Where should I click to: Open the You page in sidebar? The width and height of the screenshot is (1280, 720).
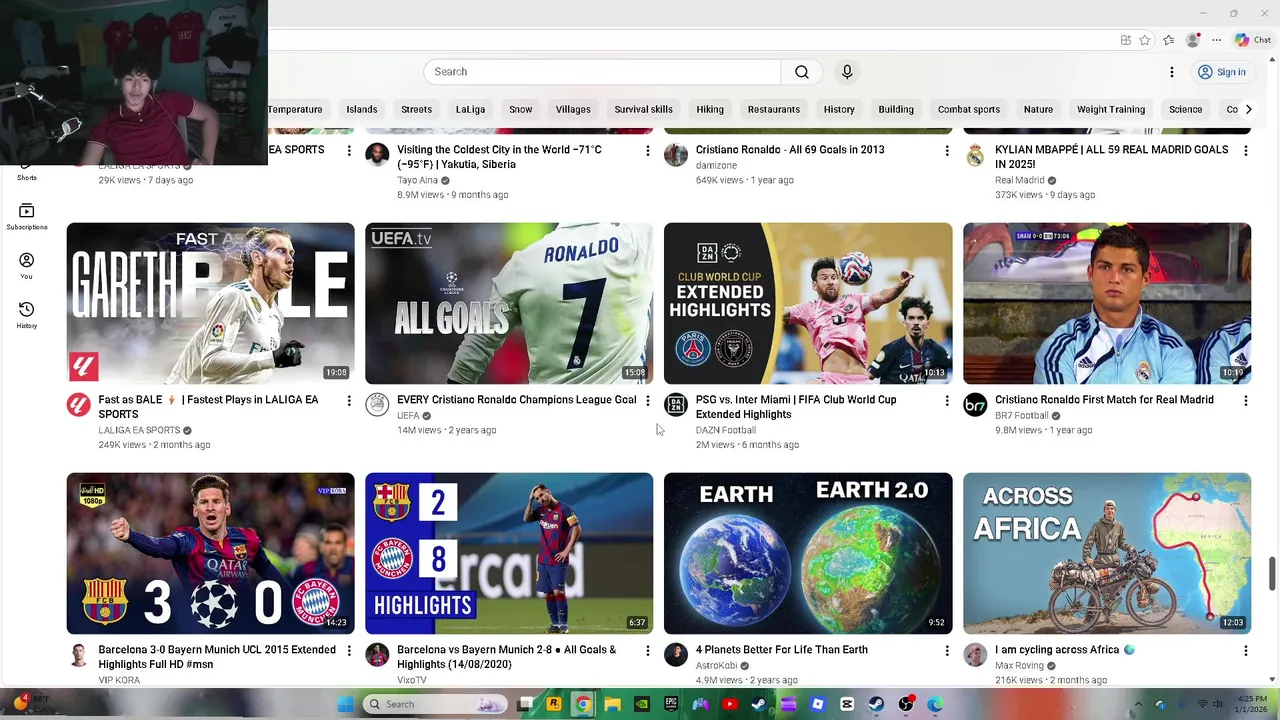point(27,265)
